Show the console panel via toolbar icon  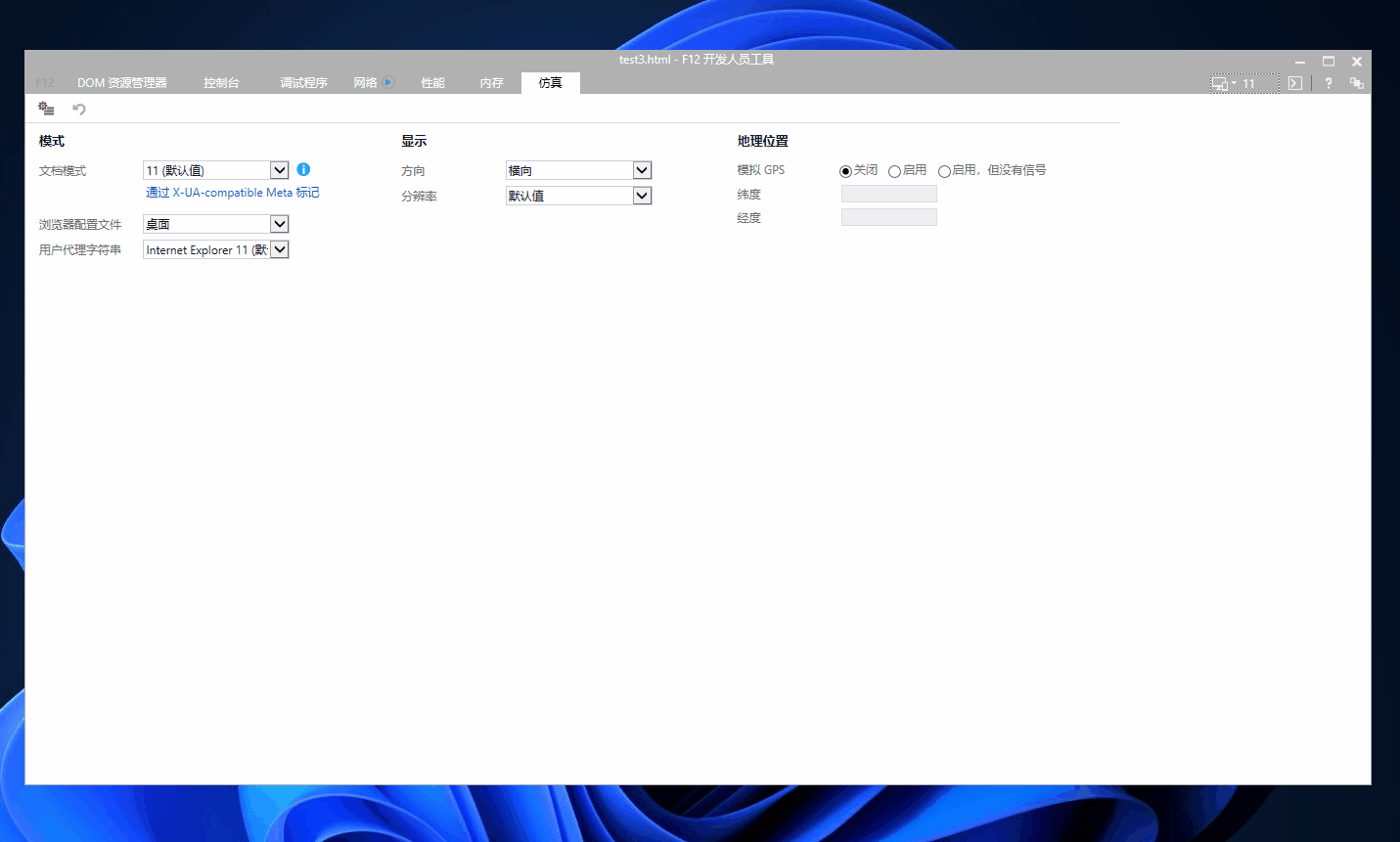pyautogui.click(x=1295, y=83)
